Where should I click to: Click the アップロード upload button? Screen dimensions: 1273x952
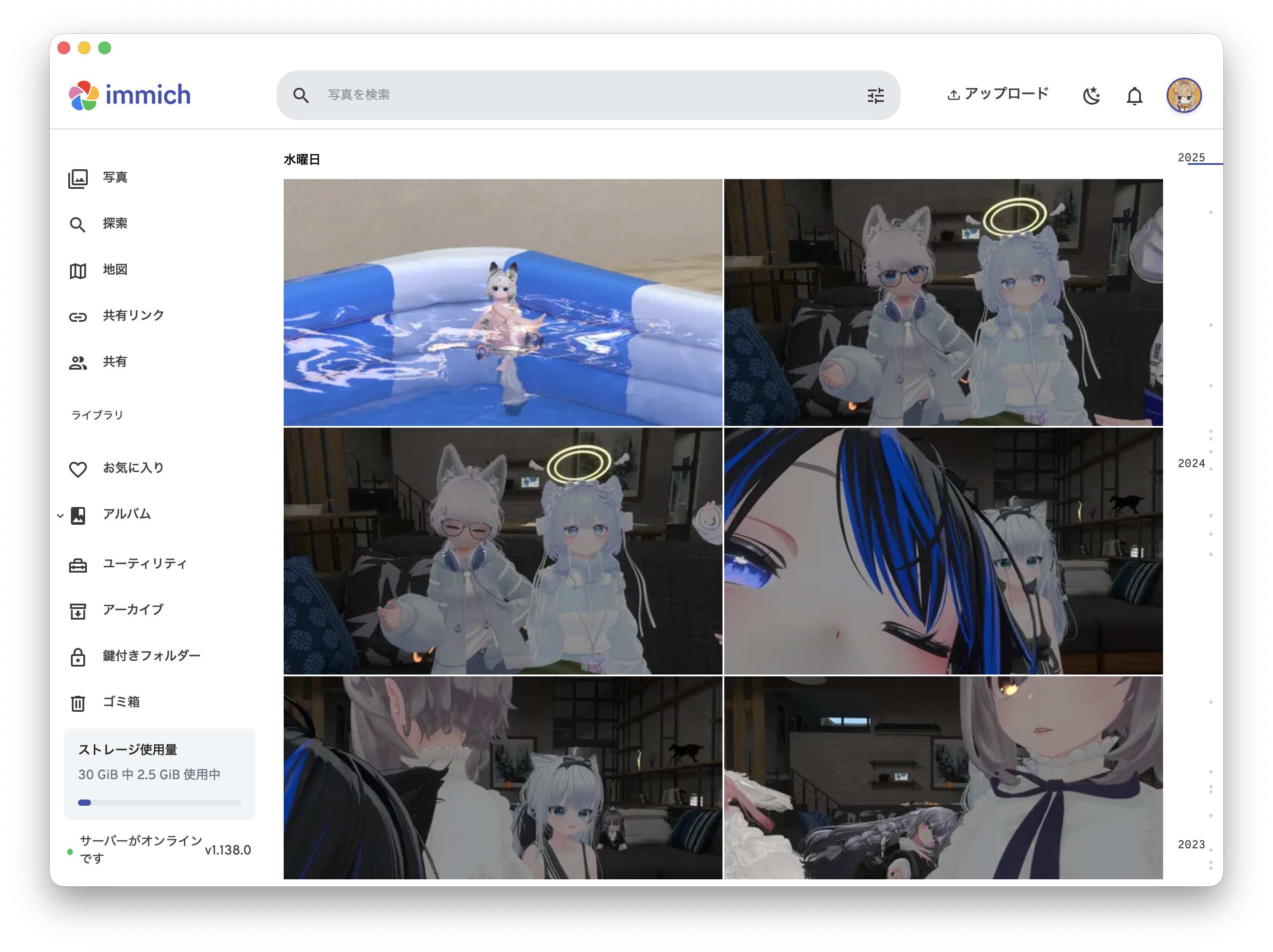998,94
